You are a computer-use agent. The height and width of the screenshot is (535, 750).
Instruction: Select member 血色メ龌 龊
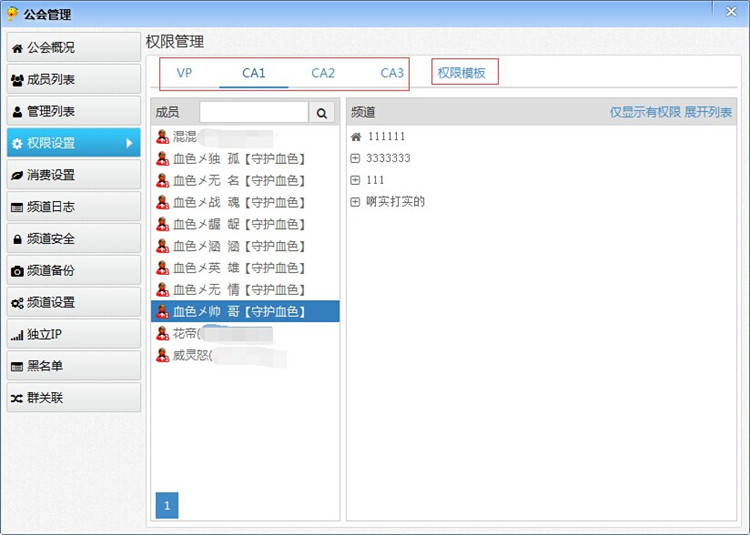[x=245, y=224]
